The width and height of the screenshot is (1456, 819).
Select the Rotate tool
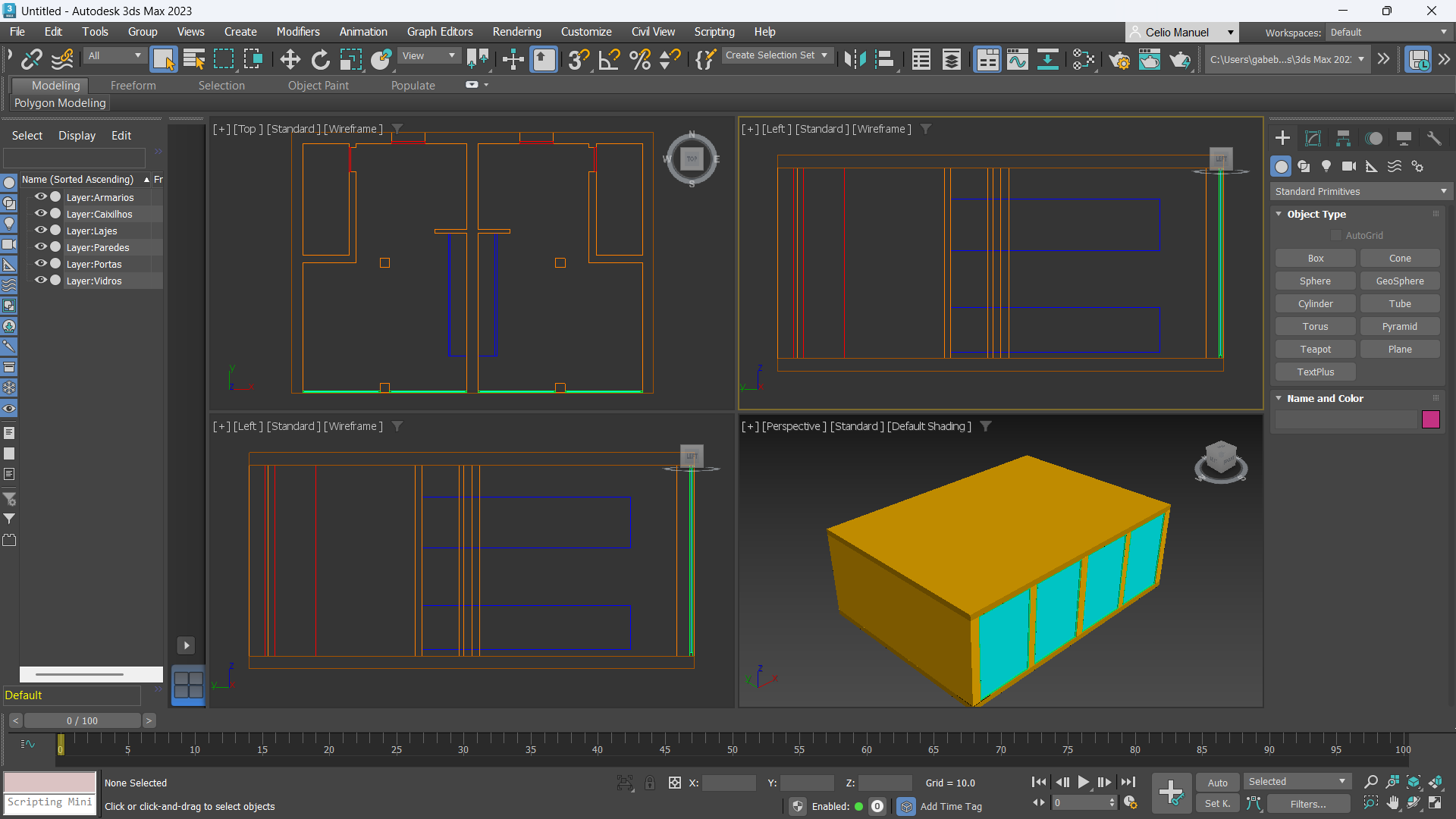[x=321, y=59]
